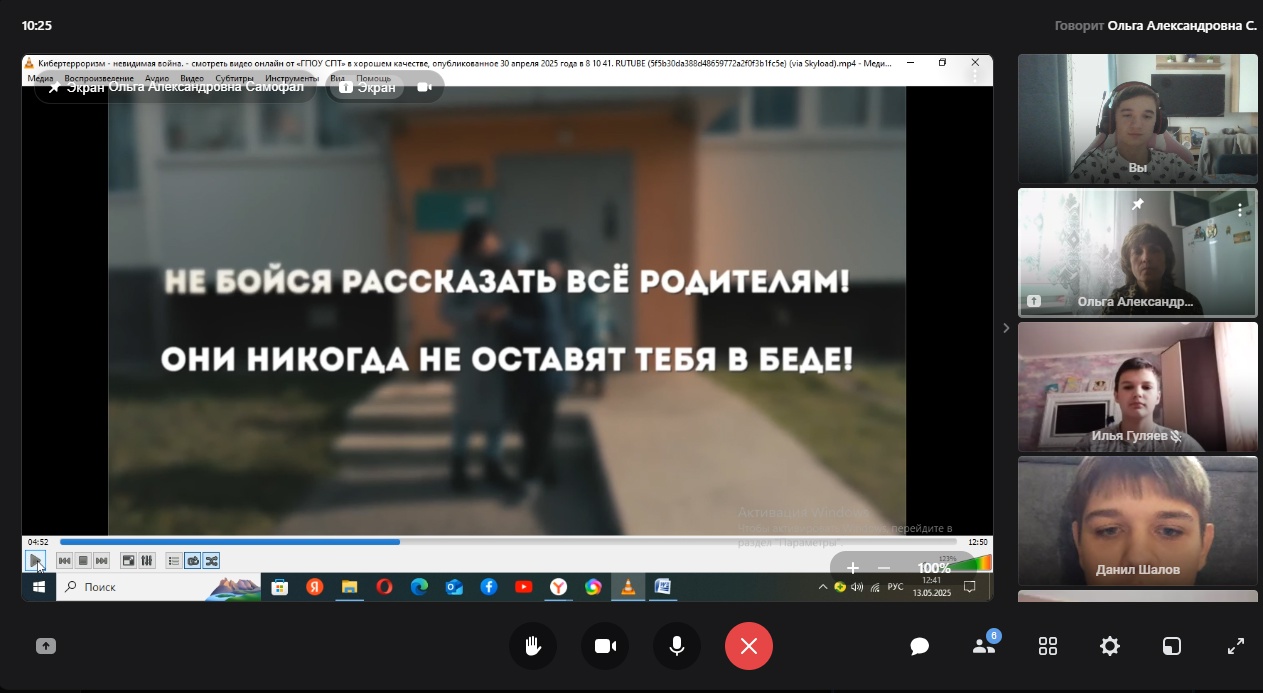Image resolution: width=1263 pixels, height=693 pixels.
Task: Expand the hidden system tray icons
Action: tap(823, 587)
